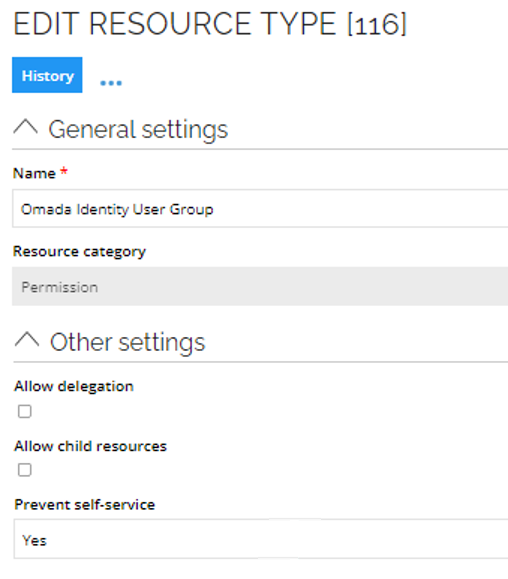This screenshot has height=579, width=508.
Task: Click the Name input field
Action: [x=260, y=209]
